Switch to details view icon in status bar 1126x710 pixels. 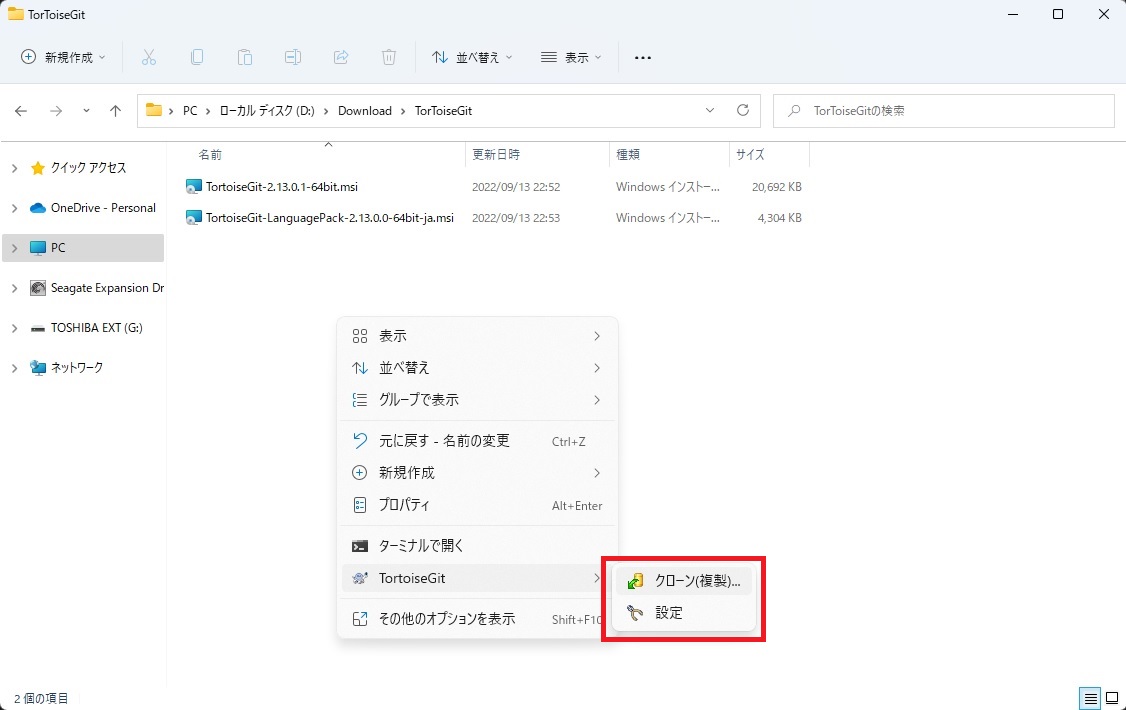click(1090, 698)
